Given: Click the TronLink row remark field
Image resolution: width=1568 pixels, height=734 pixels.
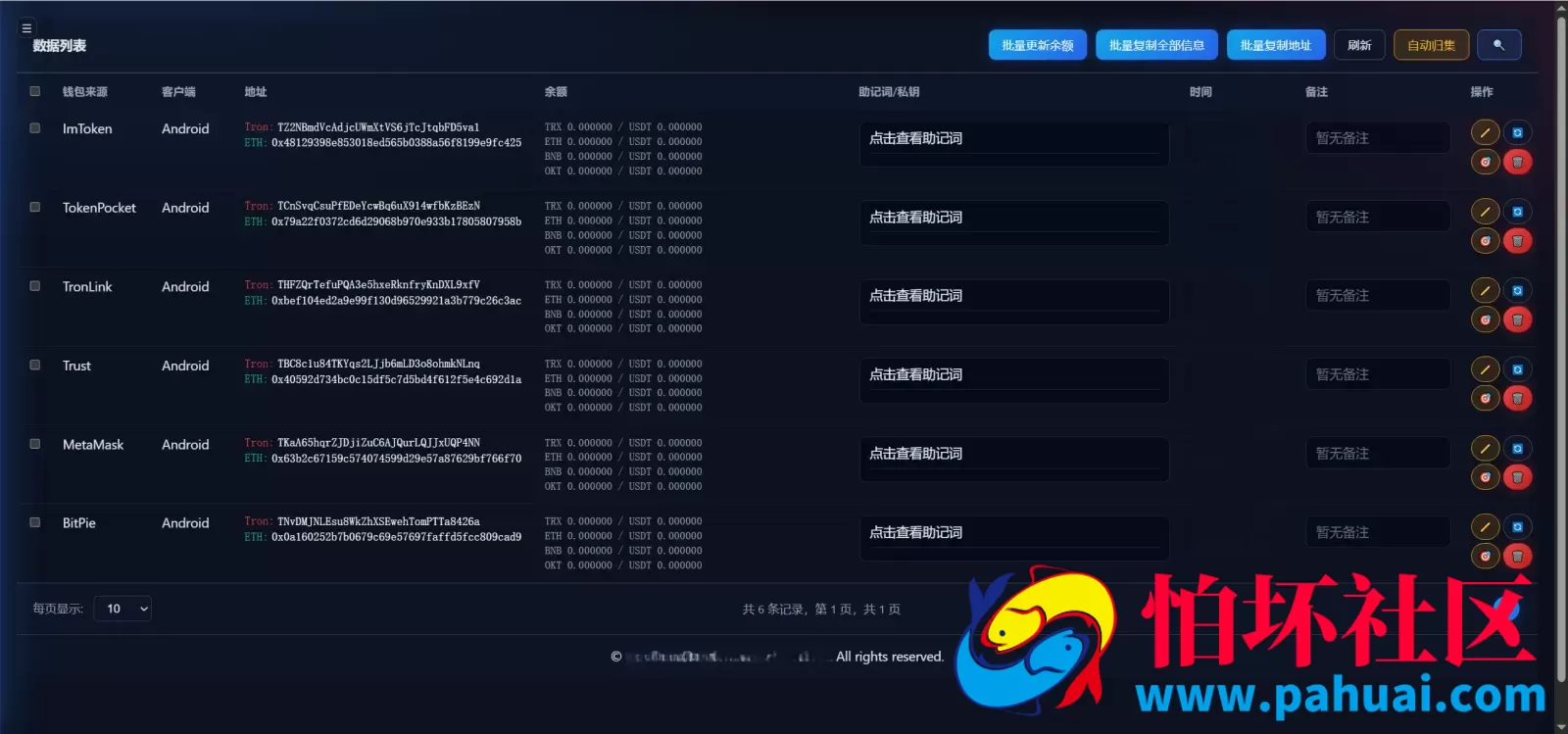Looking at the screenshot, I should (x=1378, y=296).
